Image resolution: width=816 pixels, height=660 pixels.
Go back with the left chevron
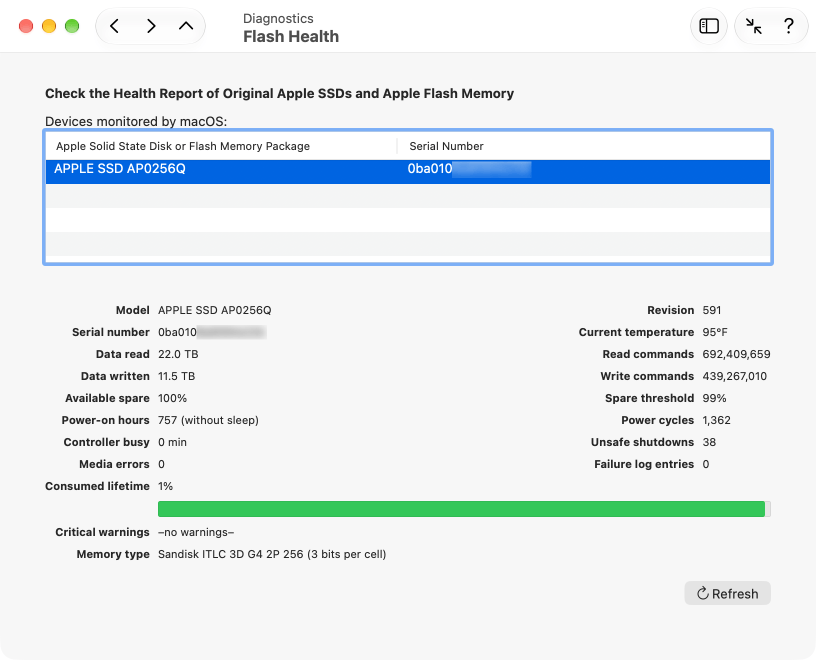click(x=114, y=26)
